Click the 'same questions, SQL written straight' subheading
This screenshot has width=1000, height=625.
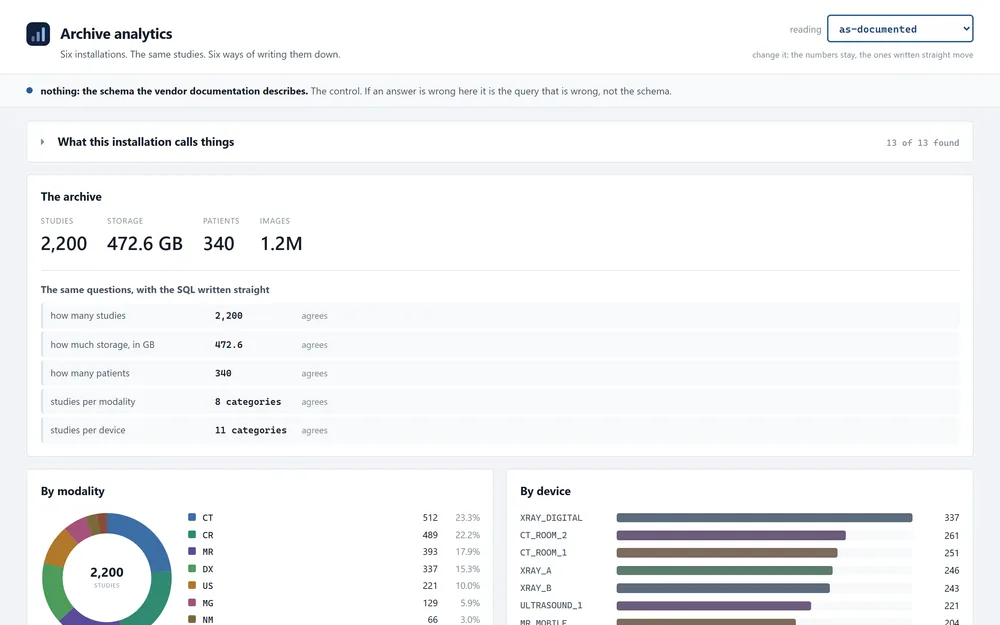(155, 290)
